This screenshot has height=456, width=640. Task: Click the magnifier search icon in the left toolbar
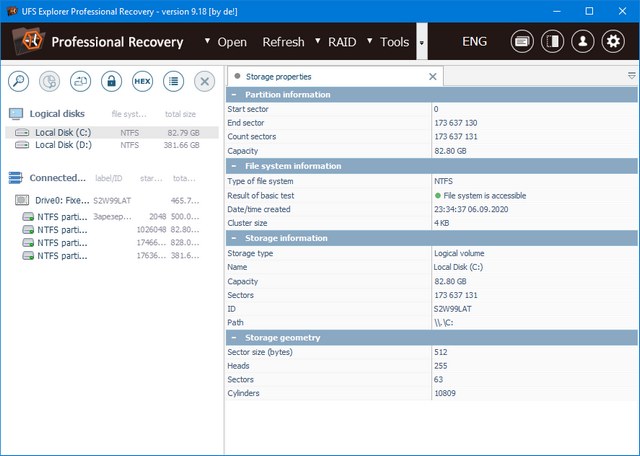point(21,81)
